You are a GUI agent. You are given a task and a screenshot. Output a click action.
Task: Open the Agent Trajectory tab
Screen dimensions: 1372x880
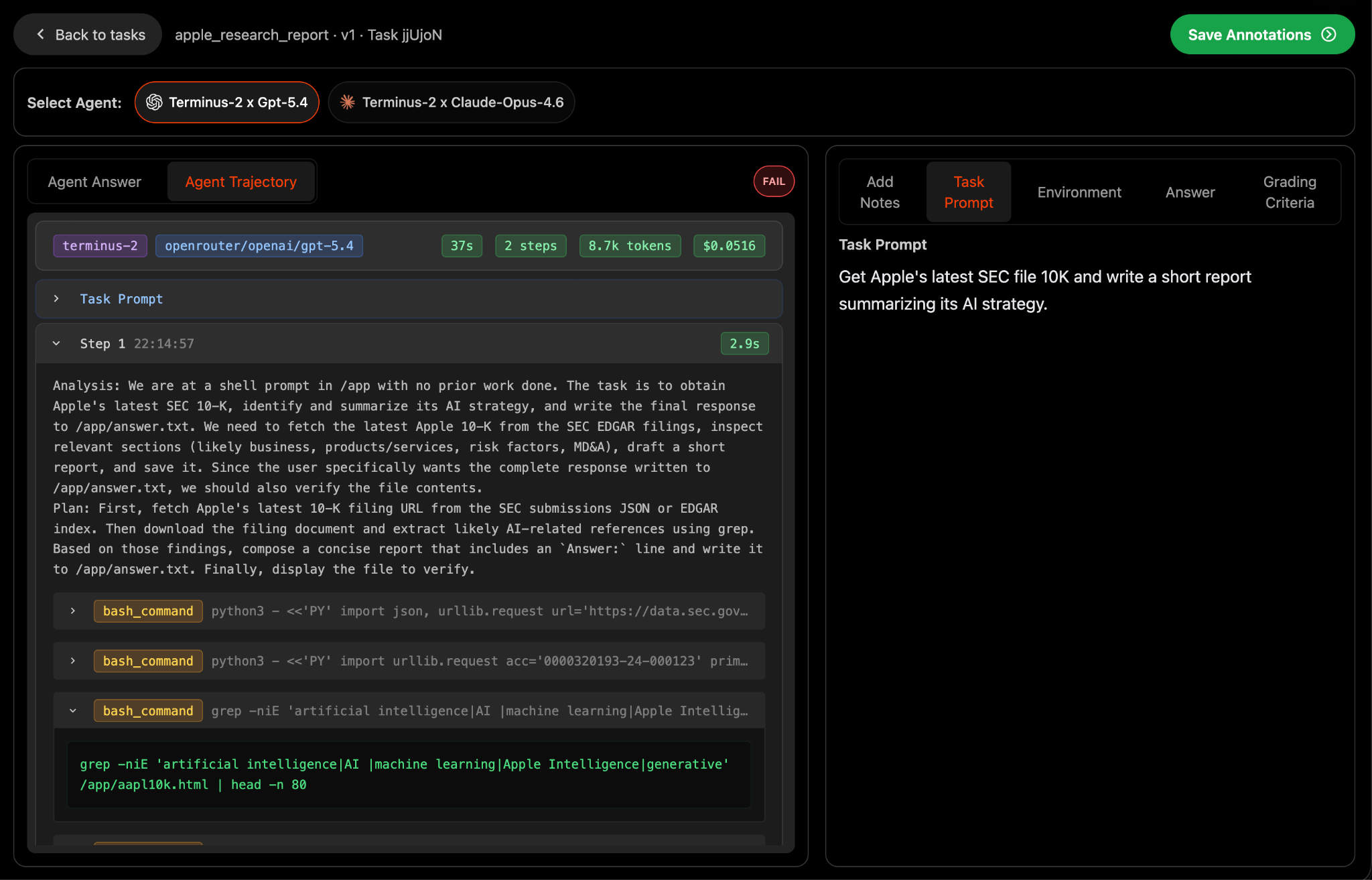241,182
